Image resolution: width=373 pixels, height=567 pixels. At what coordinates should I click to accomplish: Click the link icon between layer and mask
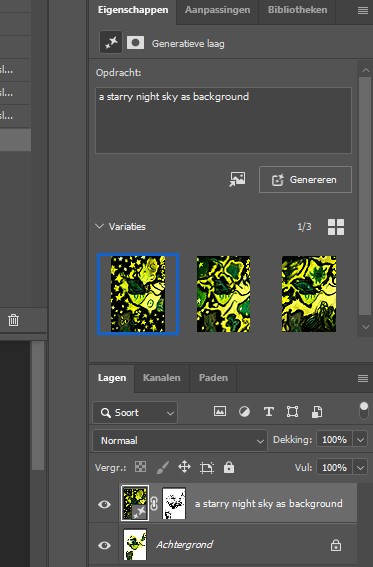point(154,504)
